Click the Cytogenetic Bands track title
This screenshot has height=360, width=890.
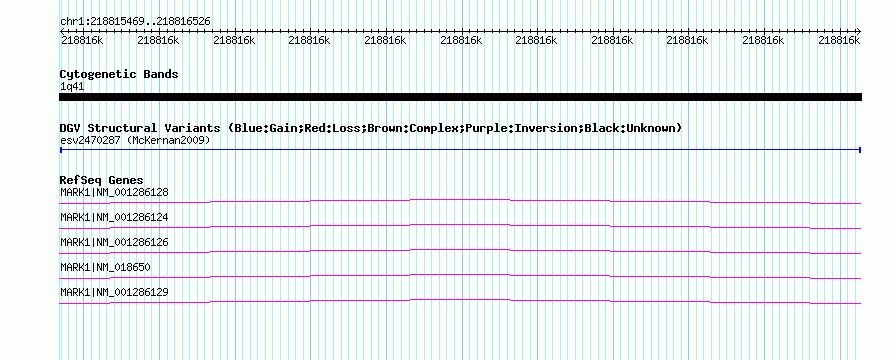click(x=119, y=74)
